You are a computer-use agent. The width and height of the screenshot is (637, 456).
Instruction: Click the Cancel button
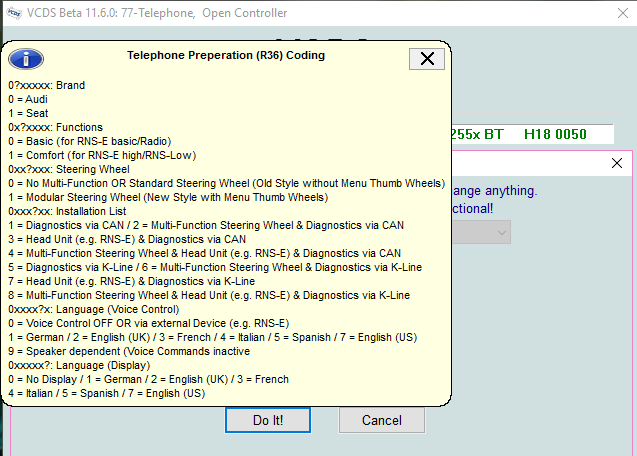click(x=382, y=420)
